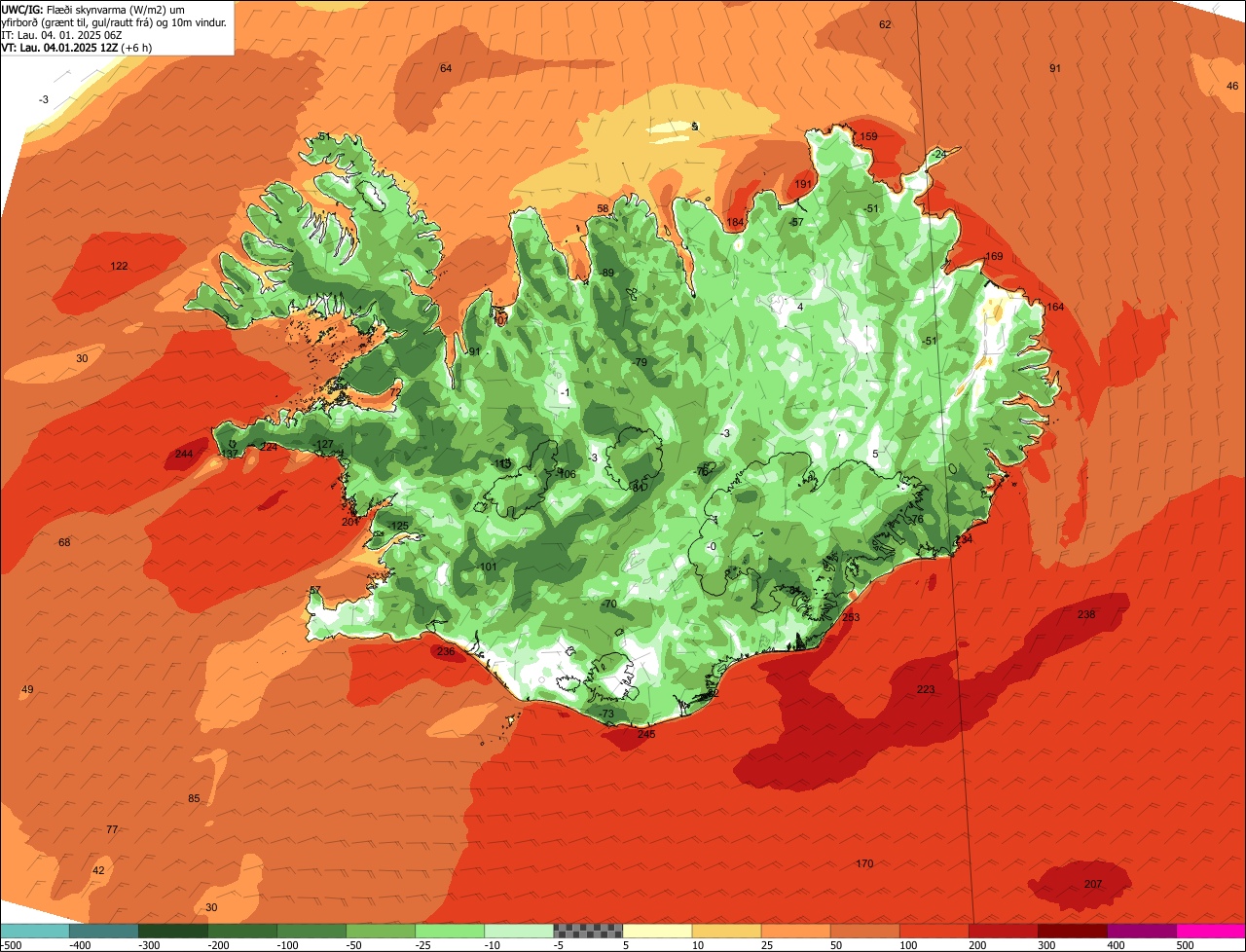
Task: Click the purple swatch between 400 and 500
Action: click(x=1141, y=931)
